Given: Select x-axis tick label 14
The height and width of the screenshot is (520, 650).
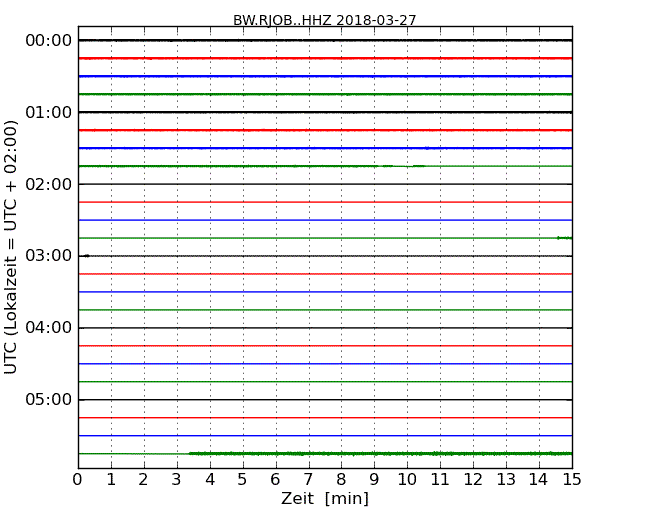Looking at the screenshot, I should tap(538, 480).
